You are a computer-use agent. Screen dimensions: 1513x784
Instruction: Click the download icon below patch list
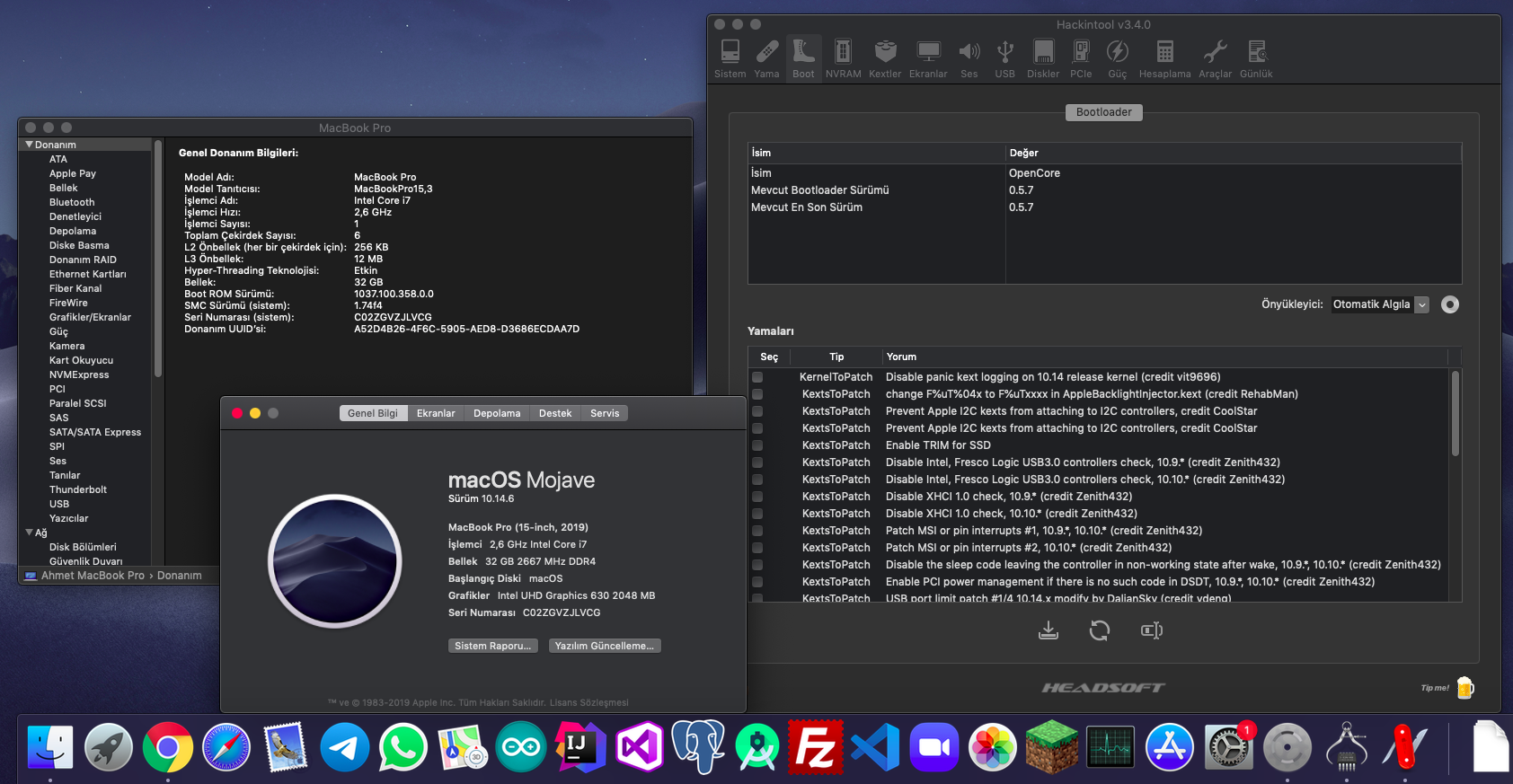click(x=1048, y=631)
